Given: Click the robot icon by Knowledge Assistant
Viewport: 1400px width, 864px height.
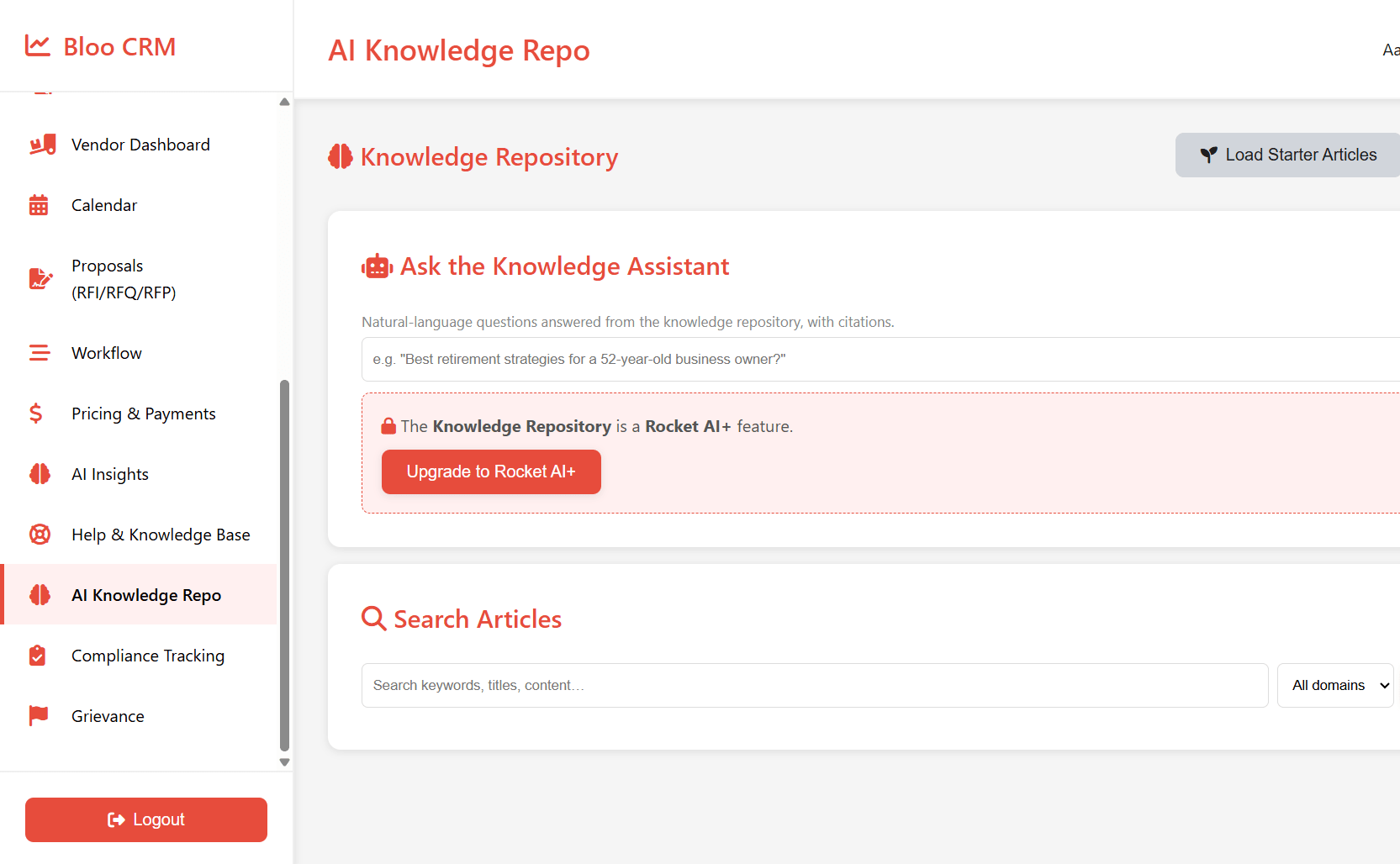Looking at the screenshot, I should (378, 266).
